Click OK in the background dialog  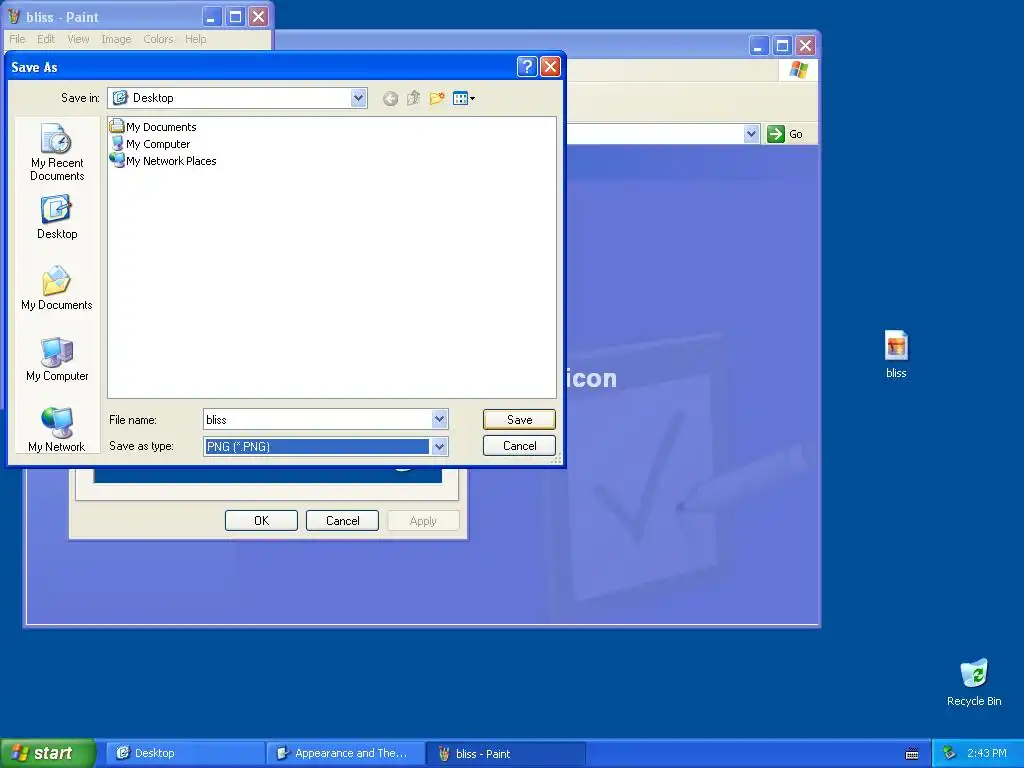261,520
